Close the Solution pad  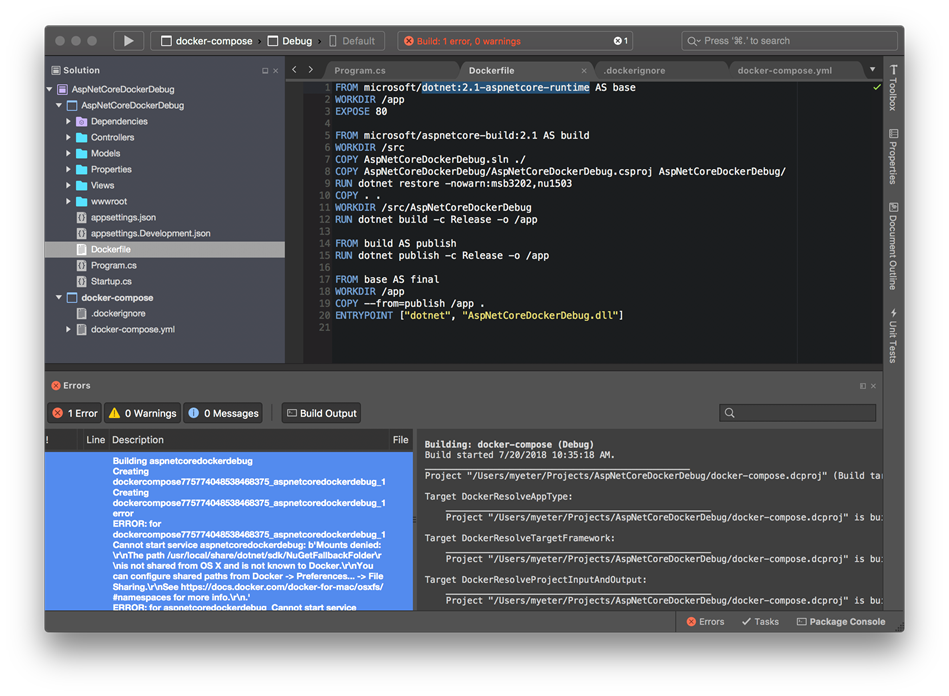pos(275,71)
